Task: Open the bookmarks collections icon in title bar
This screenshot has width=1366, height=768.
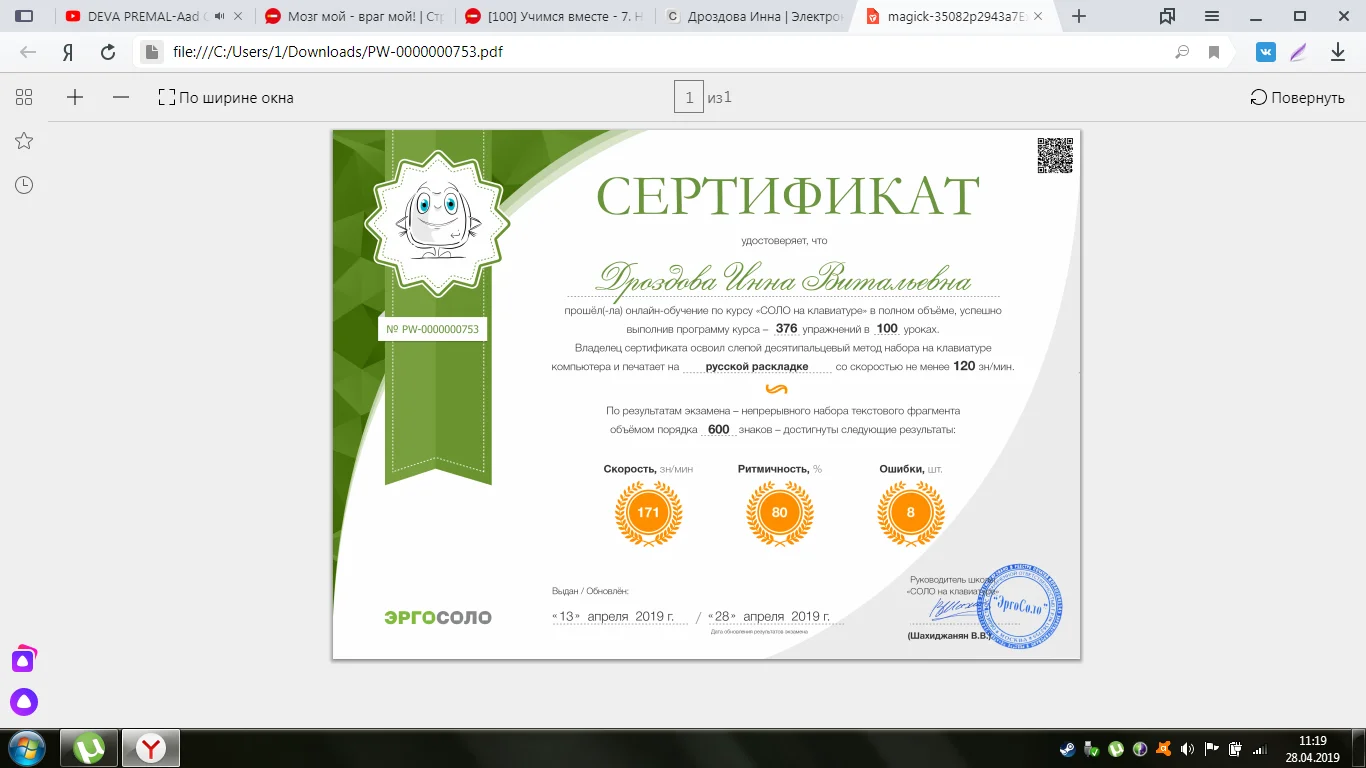Action: coord(1167,16)
